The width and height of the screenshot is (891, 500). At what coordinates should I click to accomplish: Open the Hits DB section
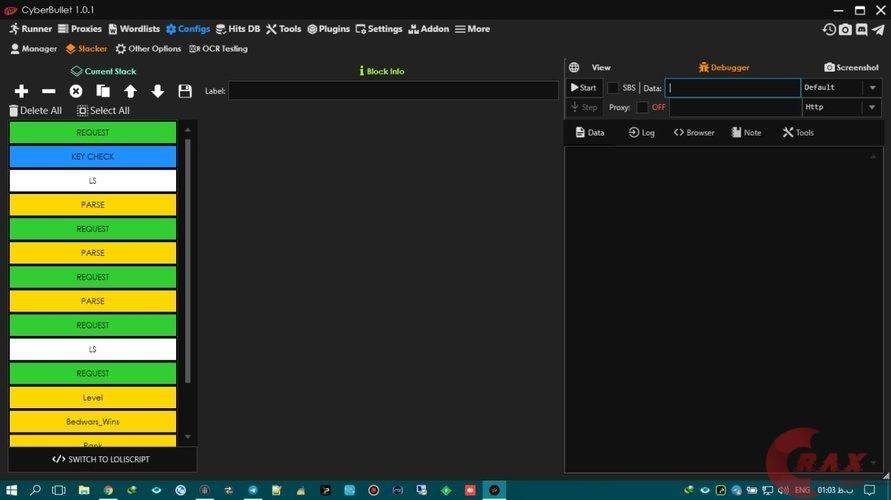click(x=238, y=29)
